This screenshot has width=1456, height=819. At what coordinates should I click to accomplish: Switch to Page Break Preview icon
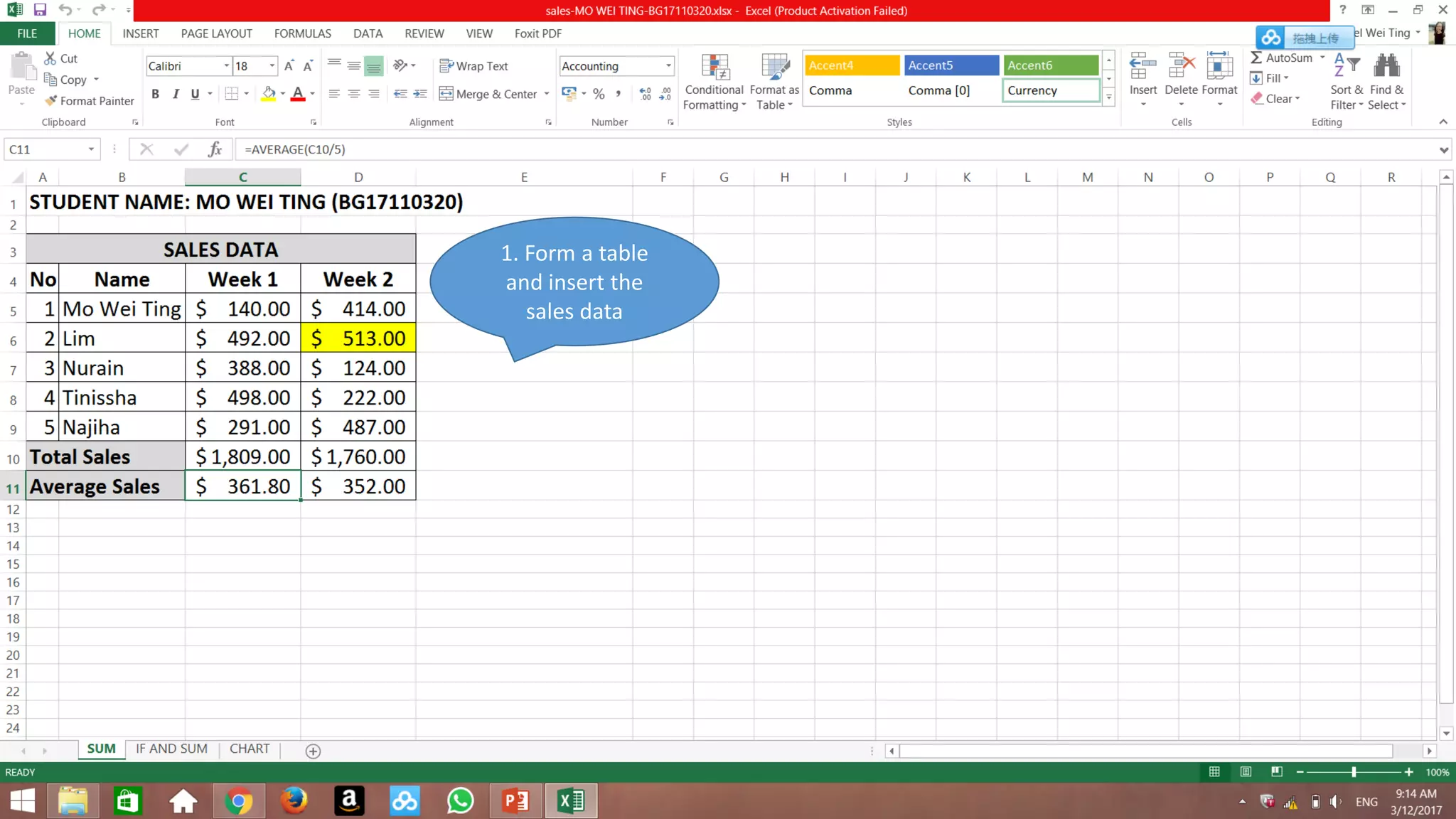tap(1277, 772)
